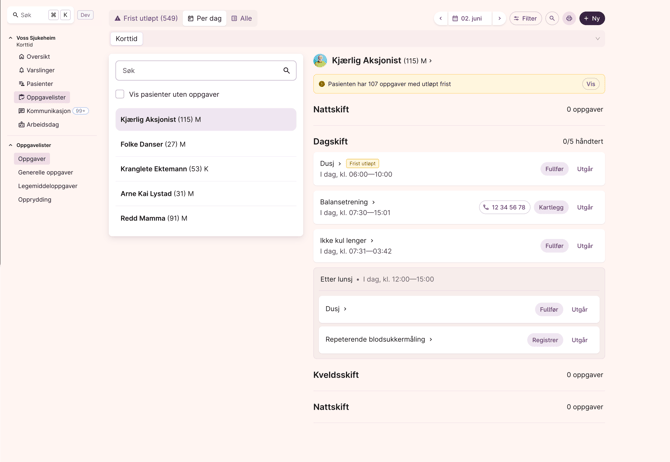This screenshot has height=462, width=670.
Task: Click the print icon button
Action: click(x=569, y=18)
